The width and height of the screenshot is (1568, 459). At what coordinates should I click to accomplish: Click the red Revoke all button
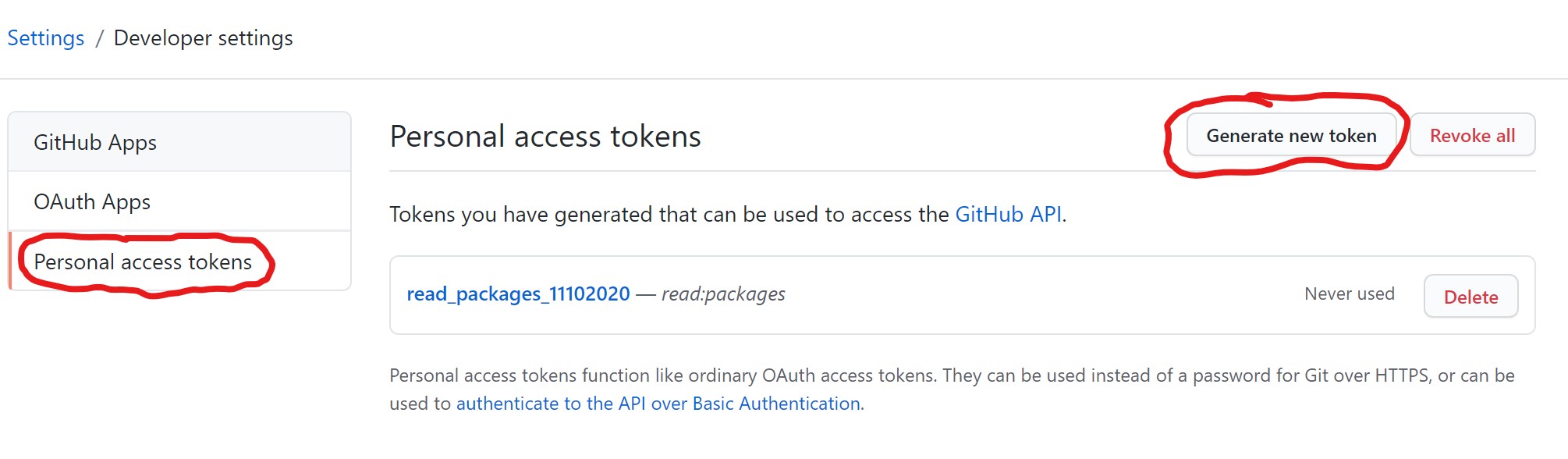[1472, 135]
